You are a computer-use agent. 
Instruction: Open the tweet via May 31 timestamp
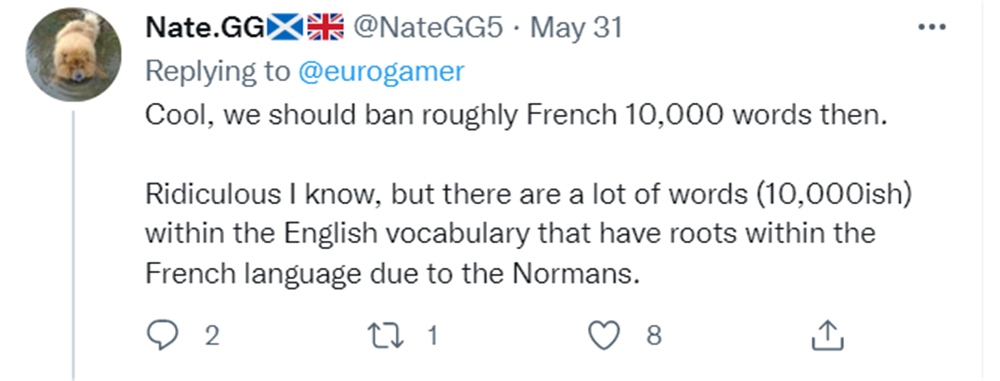pyautogui.click(x=576, y=27)
